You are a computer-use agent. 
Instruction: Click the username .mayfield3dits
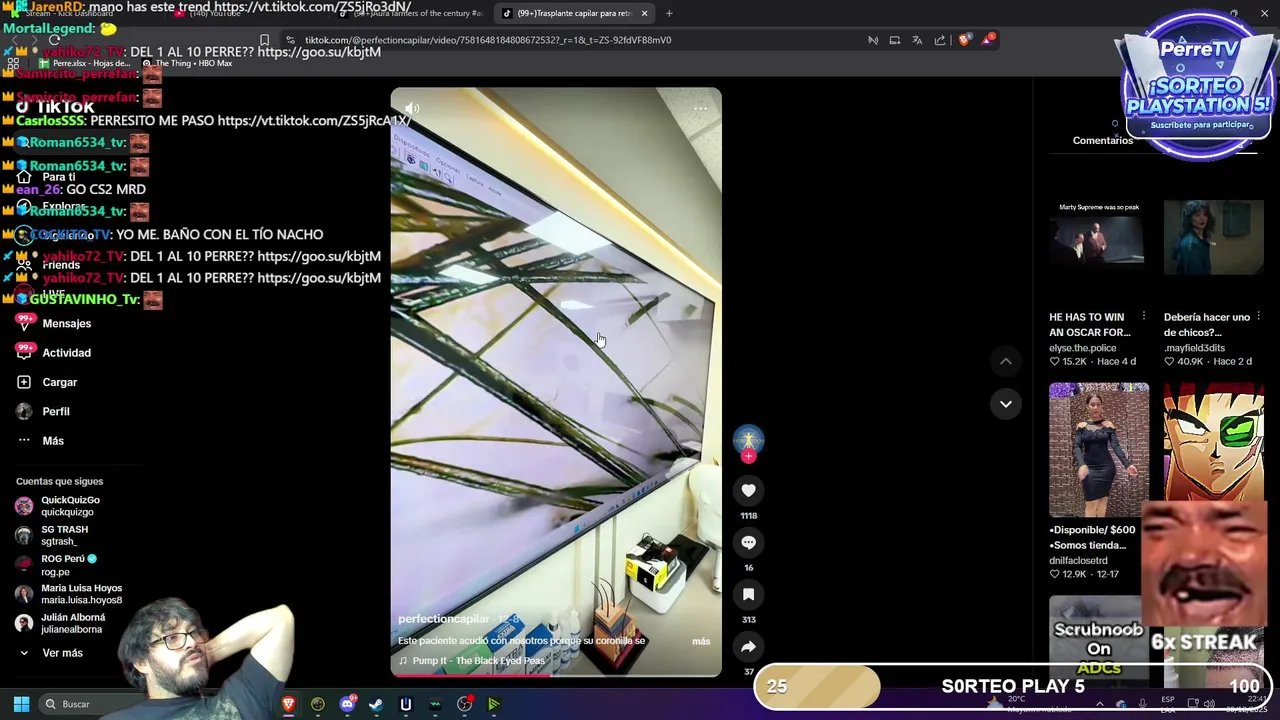coord(1194,348)
